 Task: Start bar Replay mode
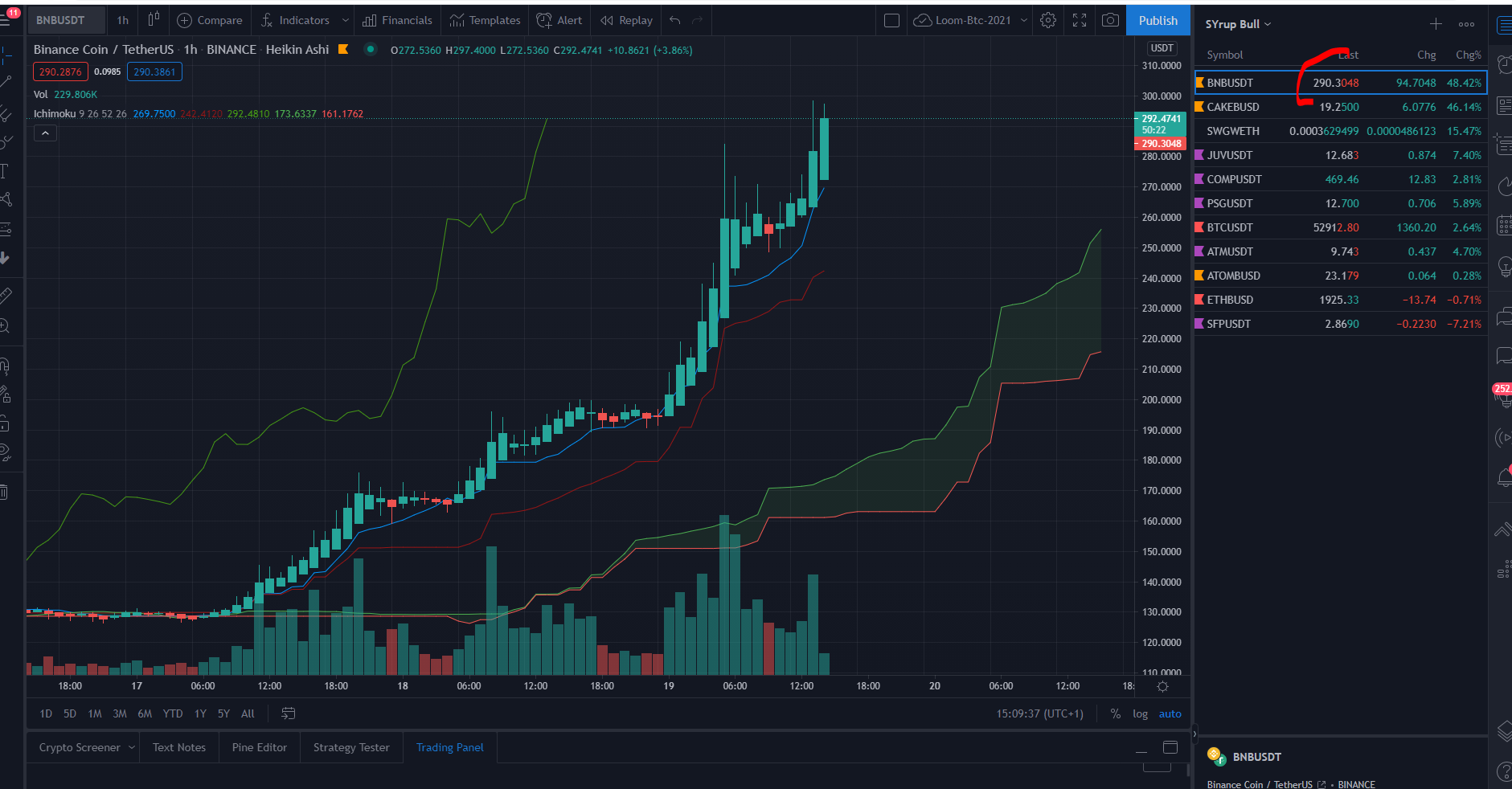(626, 20)
